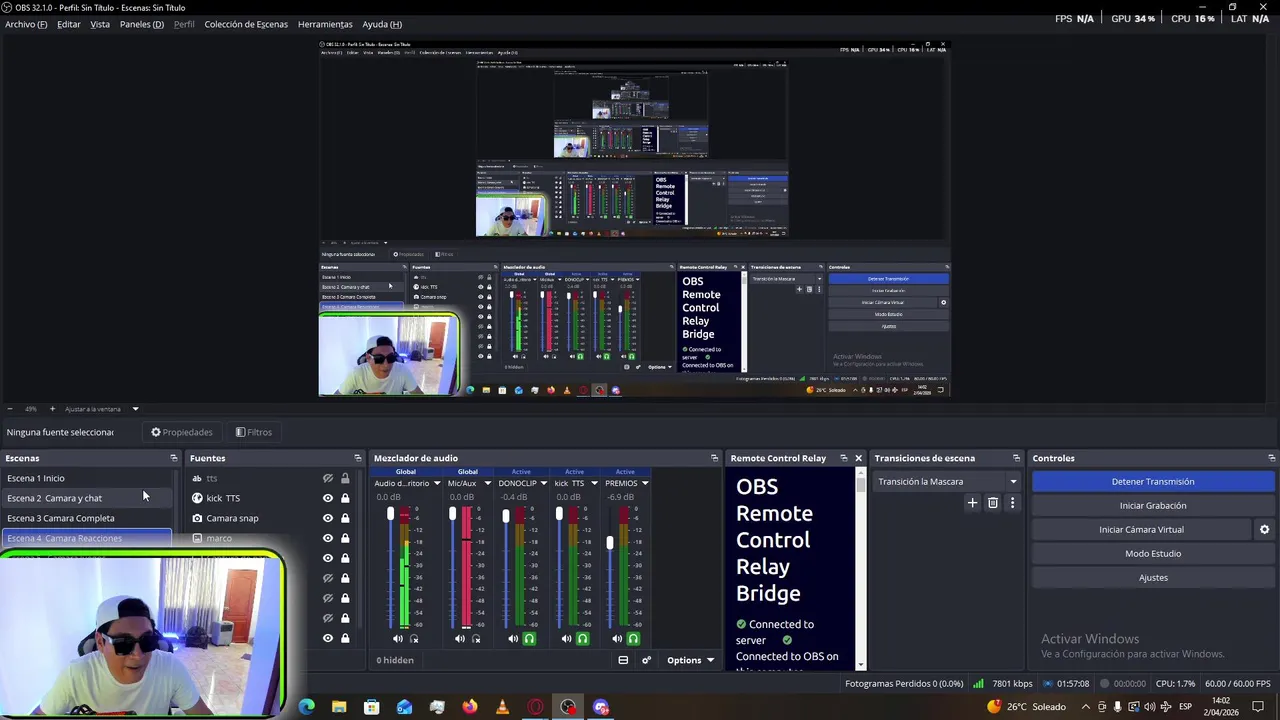Open the kick TTS channel dropdown arrow
Image resolution: width=1280 pixels, height=720 pixels.
coord(594,484)
